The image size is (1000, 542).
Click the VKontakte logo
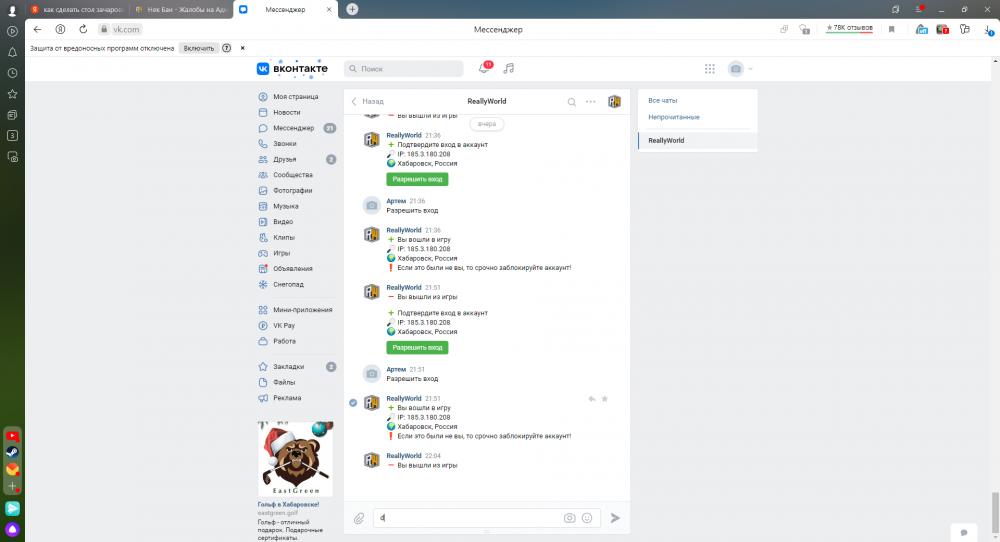[292, 69]
